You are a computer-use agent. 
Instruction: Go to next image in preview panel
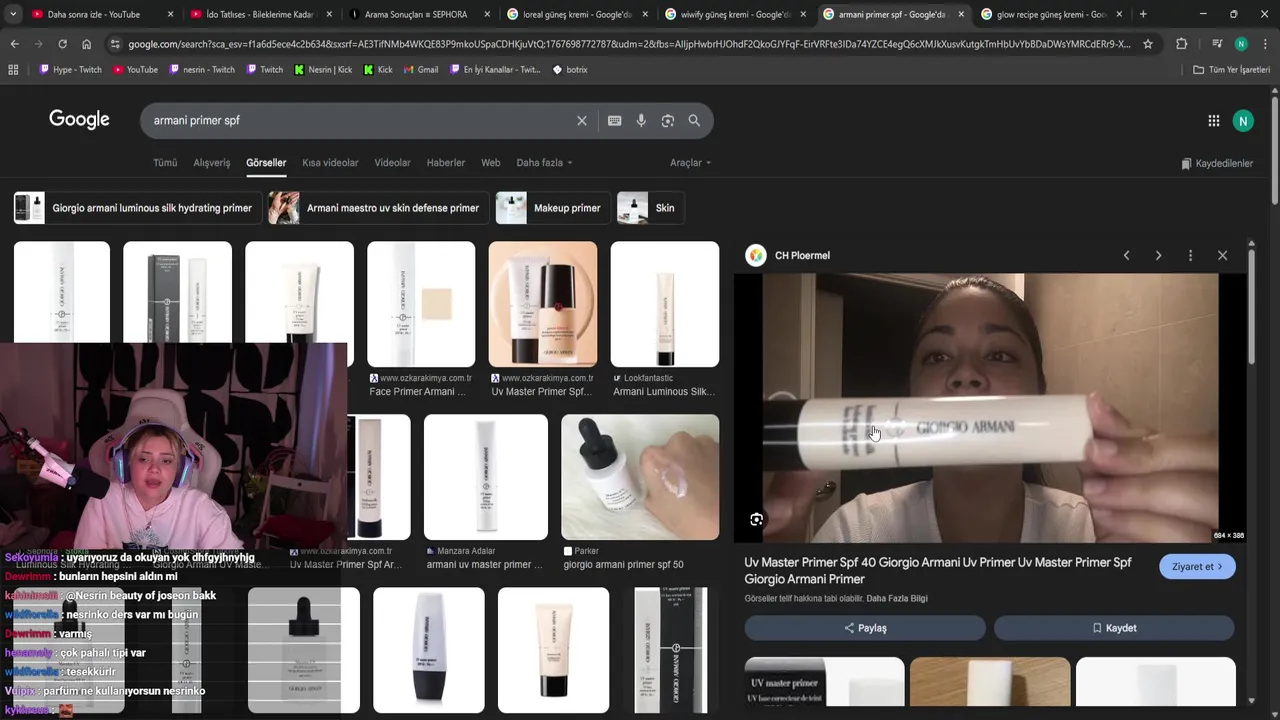[x=1158, y=256]
